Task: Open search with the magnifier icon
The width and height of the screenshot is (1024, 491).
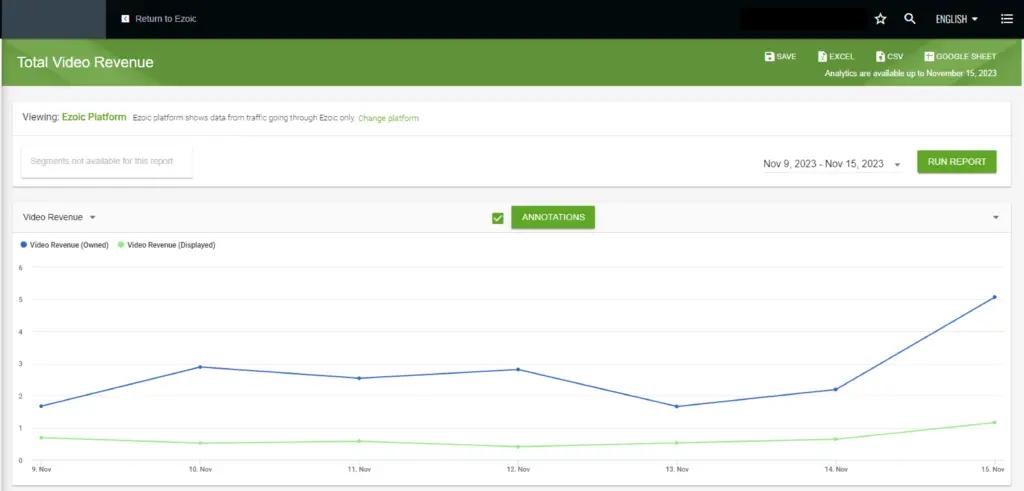Action: 910,19
